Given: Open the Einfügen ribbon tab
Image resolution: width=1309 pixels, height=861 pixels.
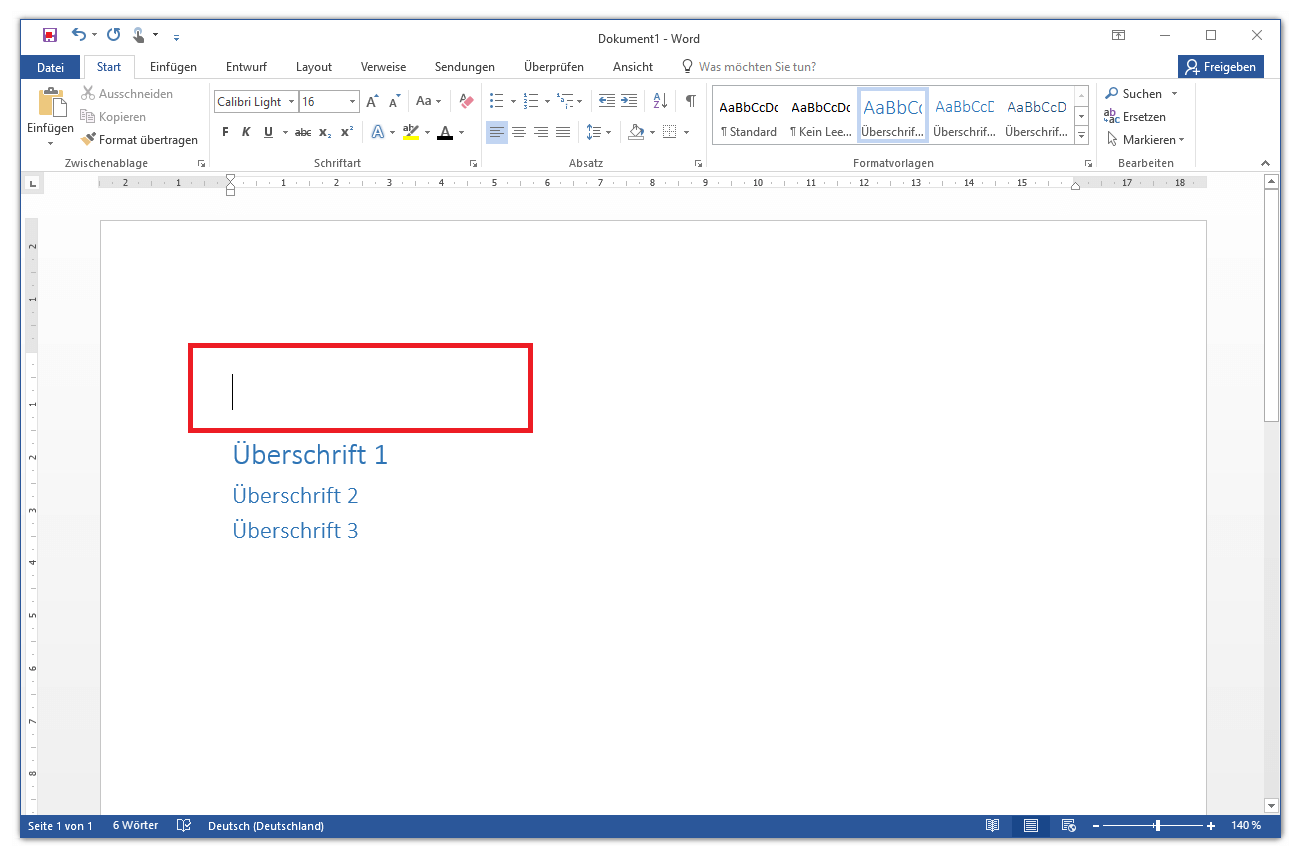Looking at the screenshot, I should pyautogui.click(x=173, y=67).
